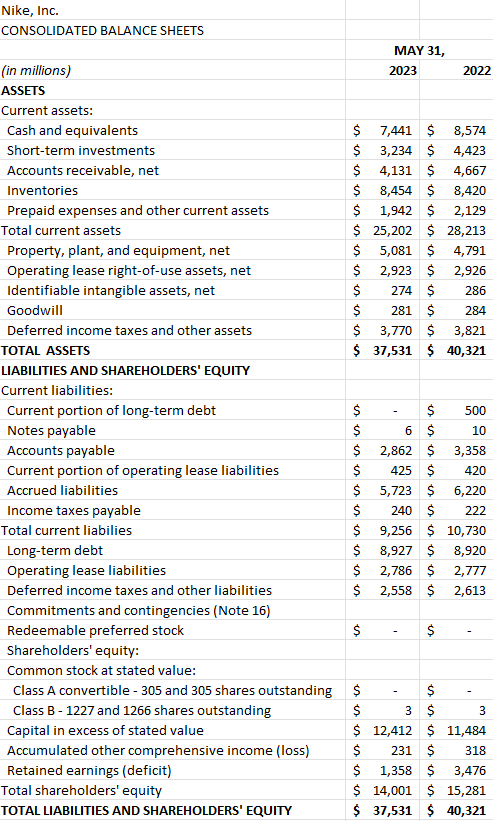This screenshot has width=493, height=821.
Task: Click the 'Operating lease liabilities' label
Action: 86,570
